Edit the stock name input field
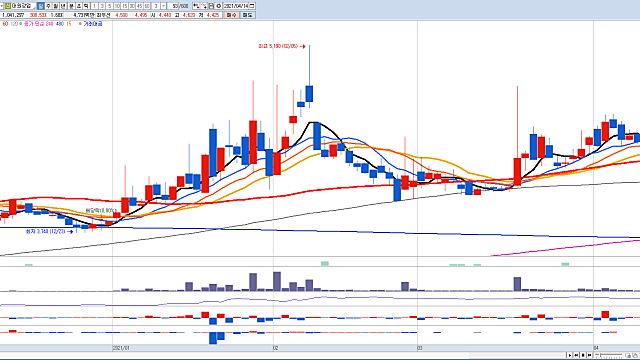Image resolution: width=640 pixels, height=360 pixels. click(23, 6)
